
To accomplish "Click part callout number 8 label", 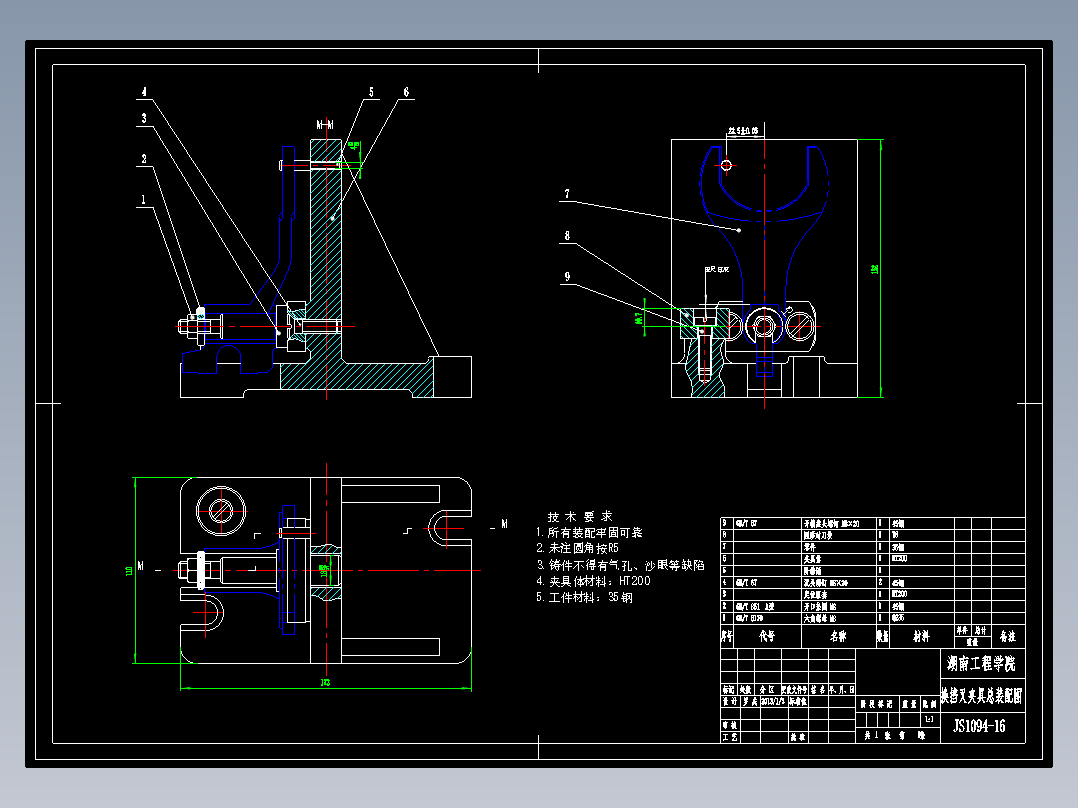I will point(567,236).
